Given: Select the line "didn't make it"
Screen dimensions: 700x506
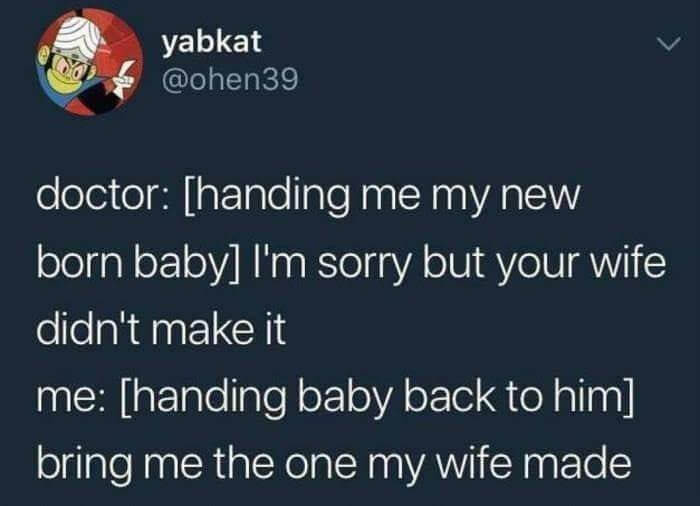Looking at the screenshot, I should [x=161, y=329].
